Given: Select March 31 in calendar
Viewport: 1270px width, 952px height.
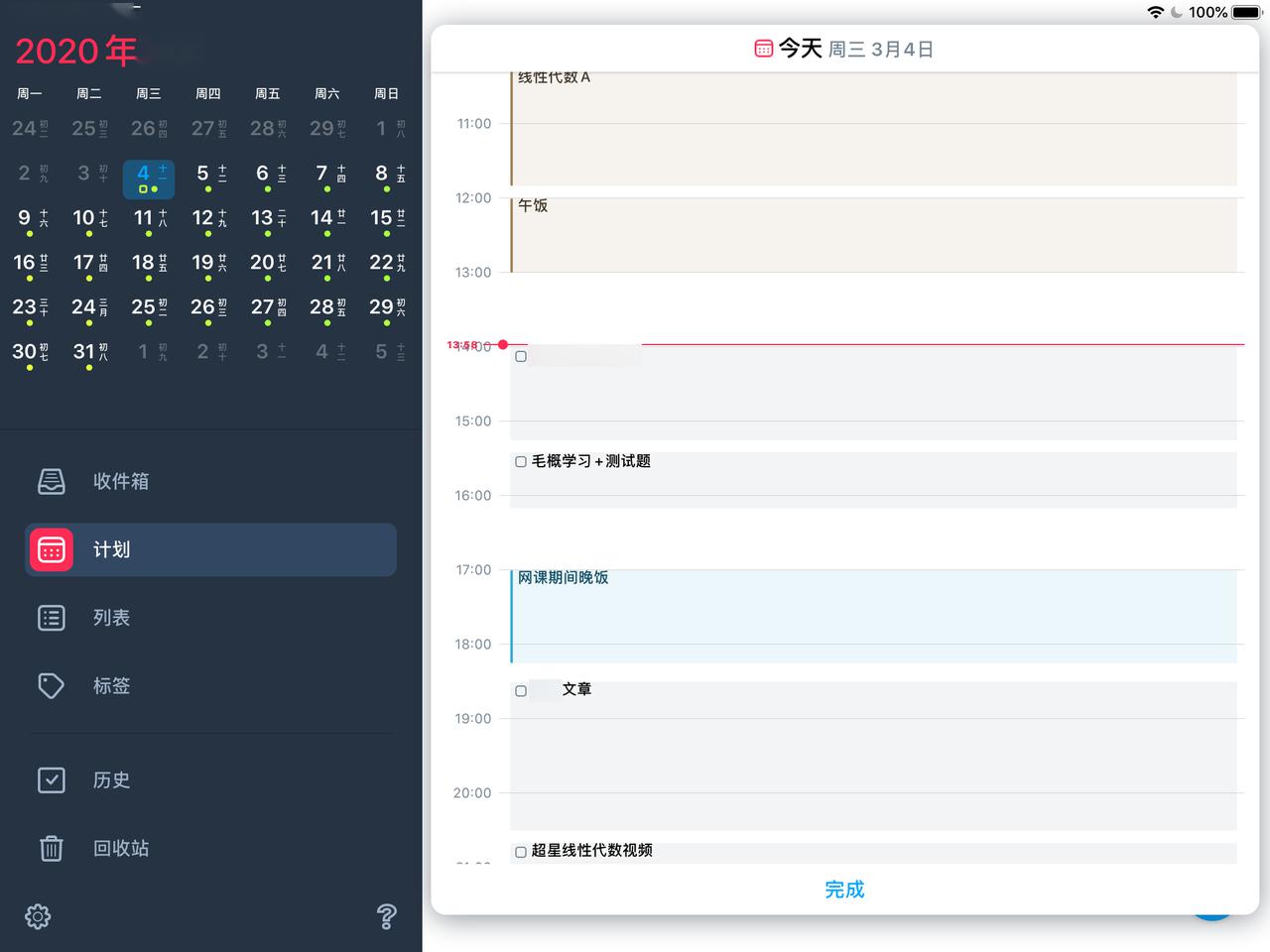Looking at the screenshot, I should (x=89, y=355).
